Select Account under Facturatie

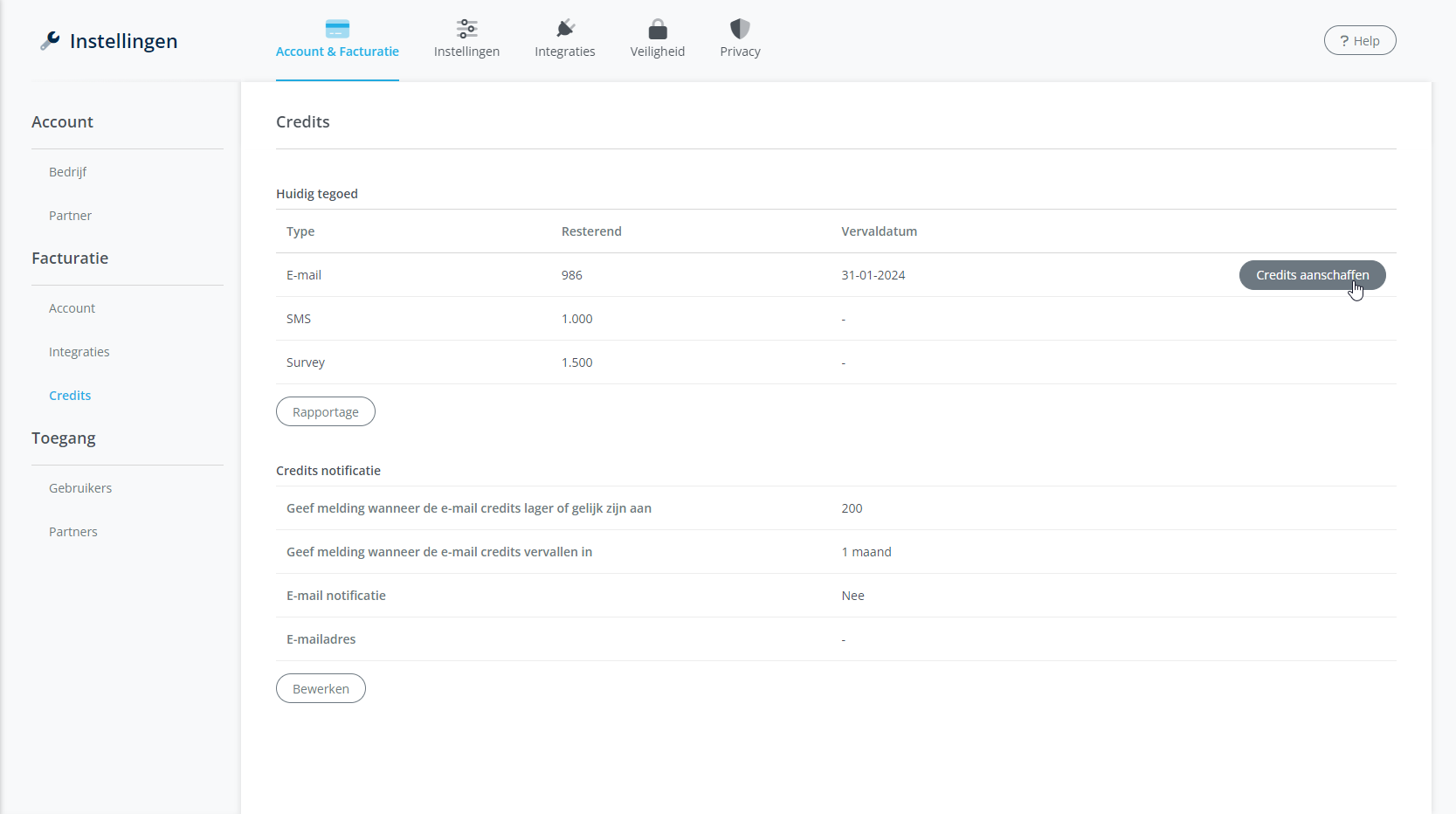72,308
